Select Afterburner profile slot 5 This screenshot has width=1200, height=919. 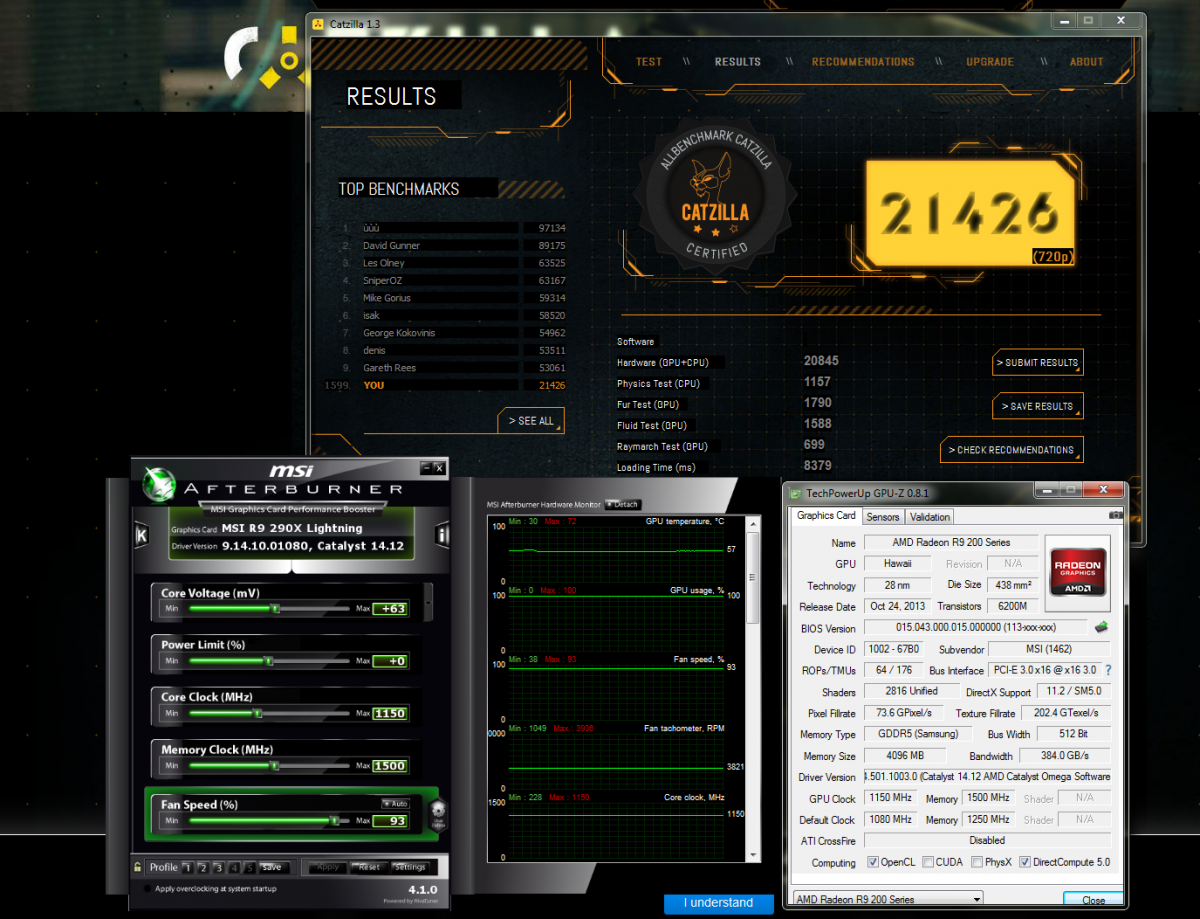pyautogui.click(x=251, y=868)
